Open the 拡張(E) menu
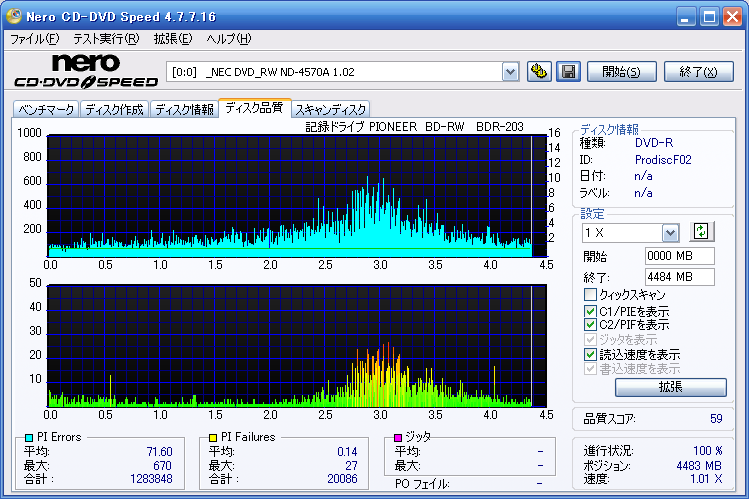The width and height of the screenshot is (749, 499). click(x=172, y=39)
